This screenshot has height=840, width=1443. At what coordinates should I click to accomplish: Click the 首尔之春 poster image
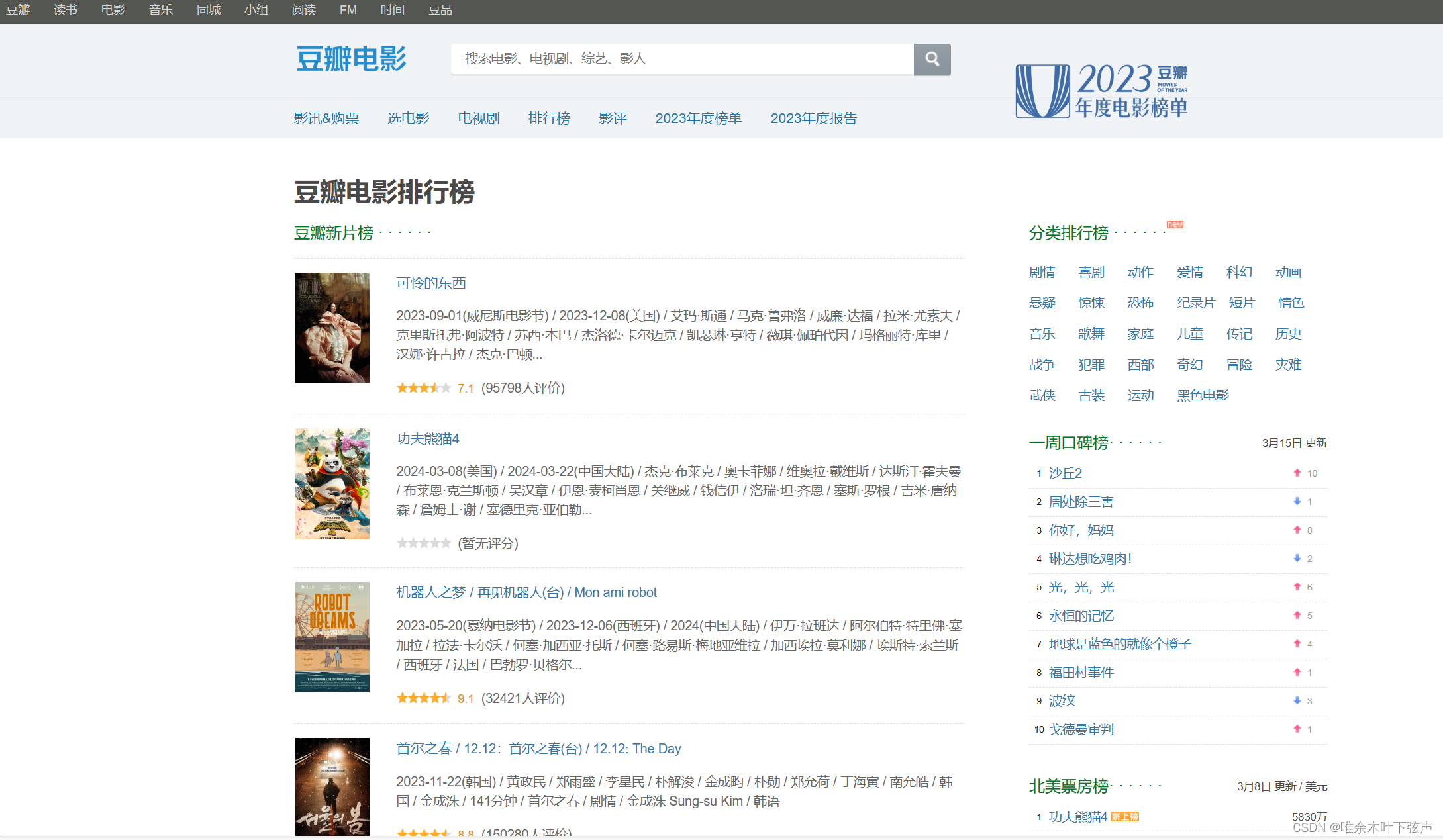point(332,786)
